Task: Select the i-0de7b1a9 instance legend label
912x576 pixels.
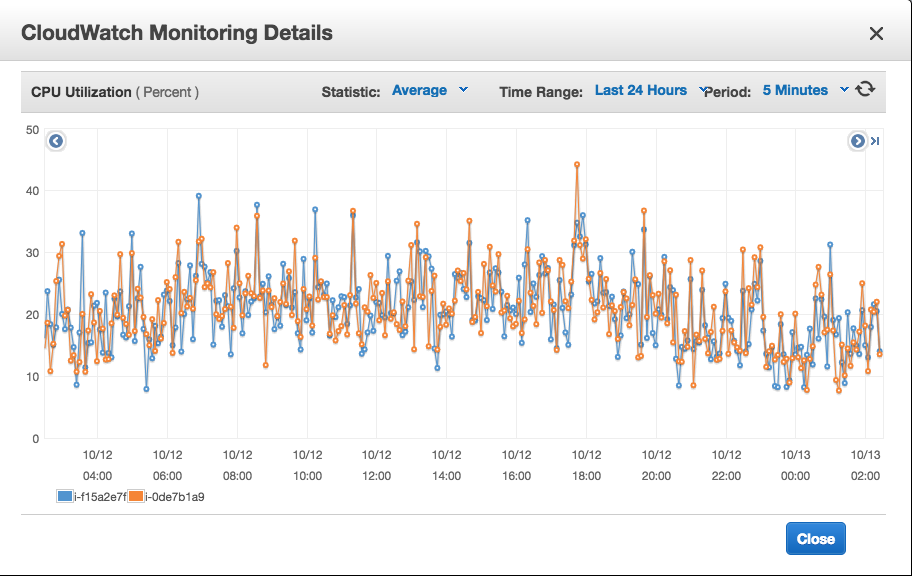Action: 174,497
